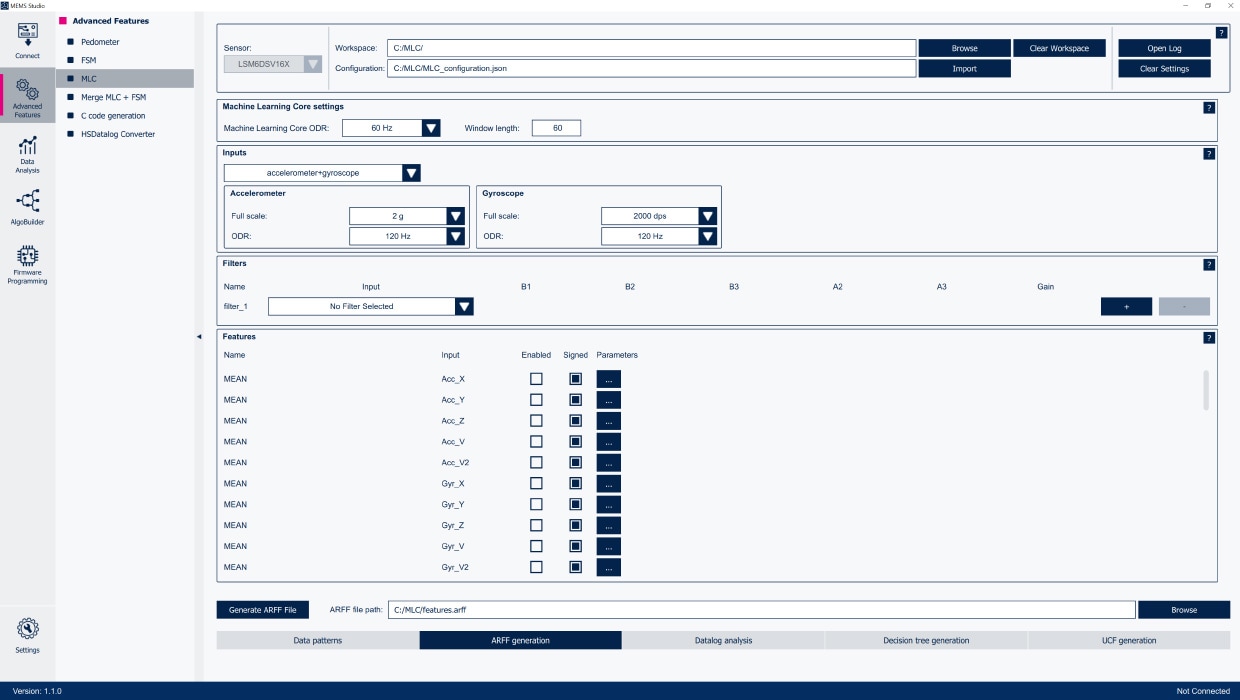Click the Generate ARFF File button
Screen dimensions: 1240x700
coord(263,610)
